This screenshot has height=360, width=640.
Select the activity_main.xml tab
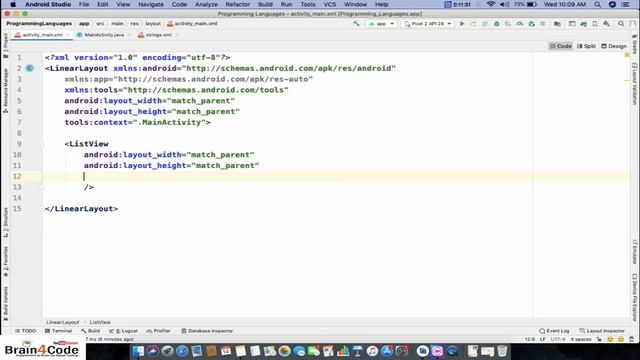coord(42,35)
